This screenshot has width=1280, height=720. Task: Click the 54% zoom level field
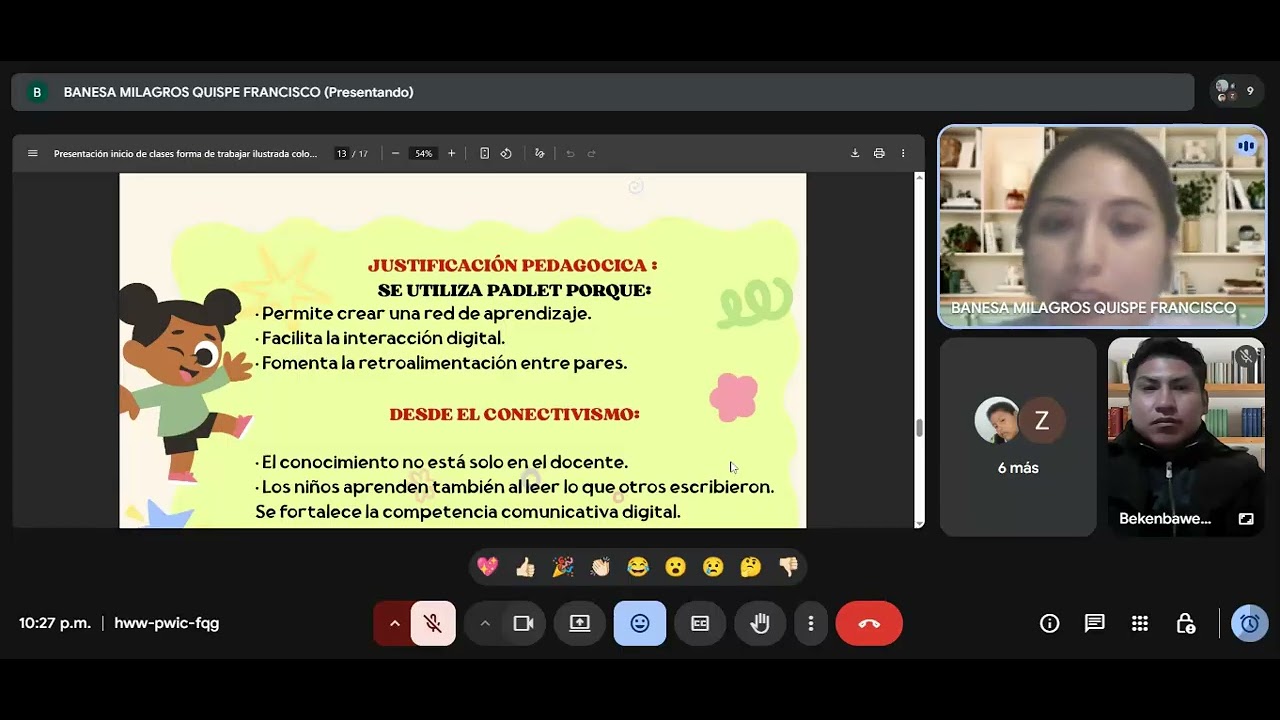tap(424, 153)
